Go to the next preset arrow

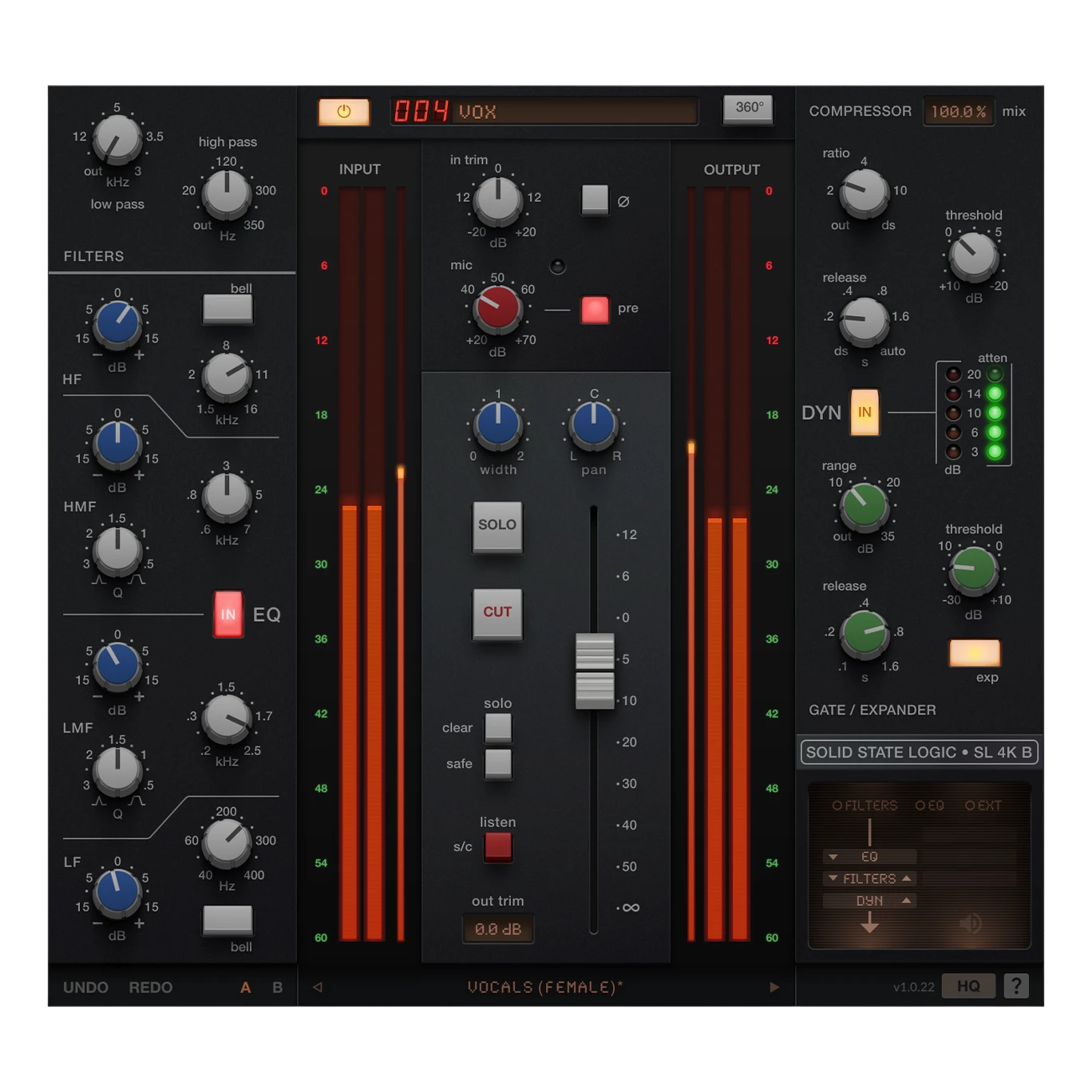[x=774, y=987]
